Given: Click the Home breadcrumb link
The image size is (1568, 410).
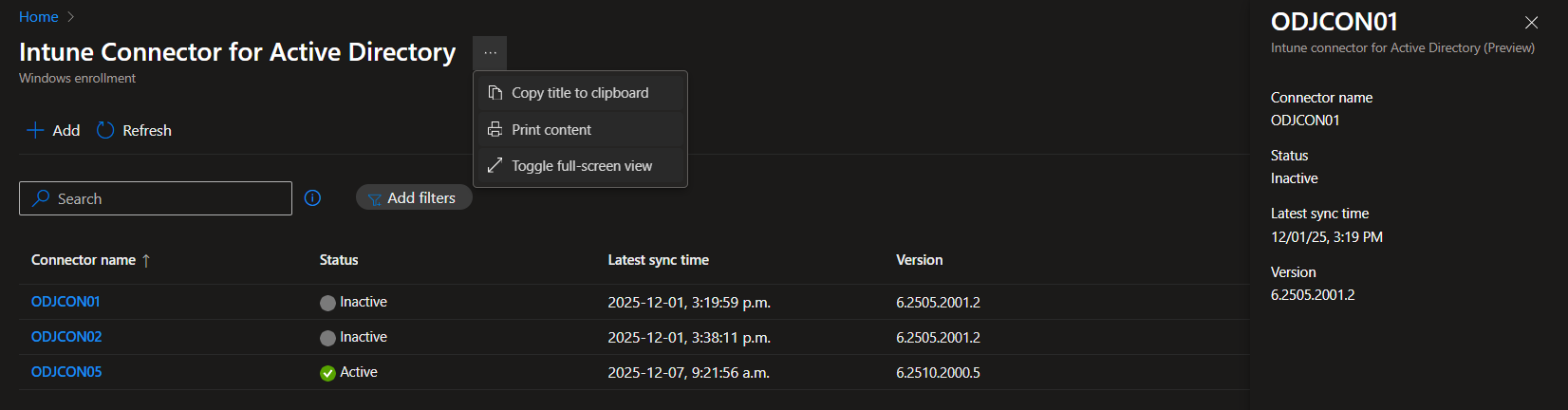Looking at the screenshot, I should [39, 17].
